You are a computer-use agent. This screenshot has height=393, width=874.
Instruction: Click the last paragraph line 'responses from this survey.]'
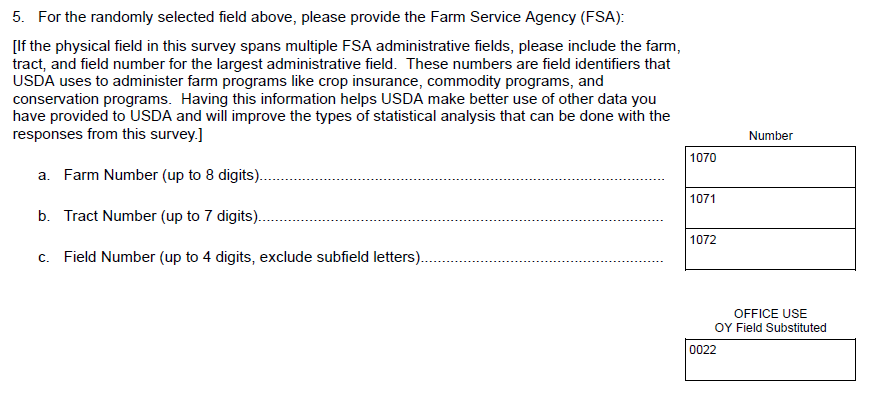coord(108,134)
